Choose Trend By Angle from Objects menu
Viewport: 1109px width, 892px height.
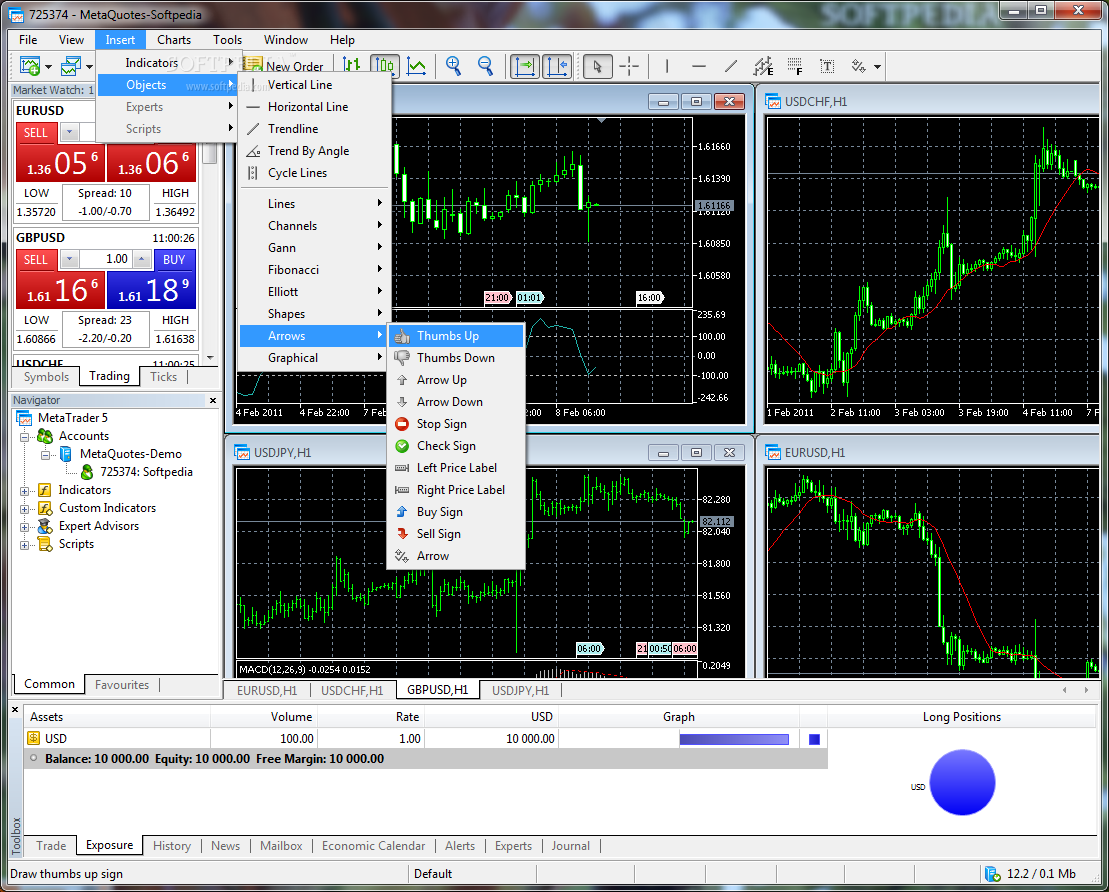pyautogui.click(x=315, y=151)
